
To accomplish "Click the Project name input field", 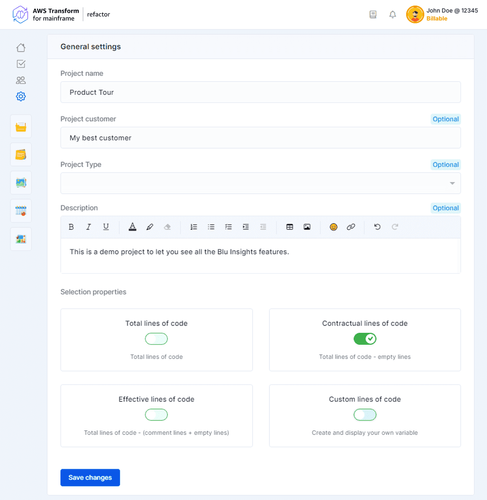I will (x=260, y=92).
